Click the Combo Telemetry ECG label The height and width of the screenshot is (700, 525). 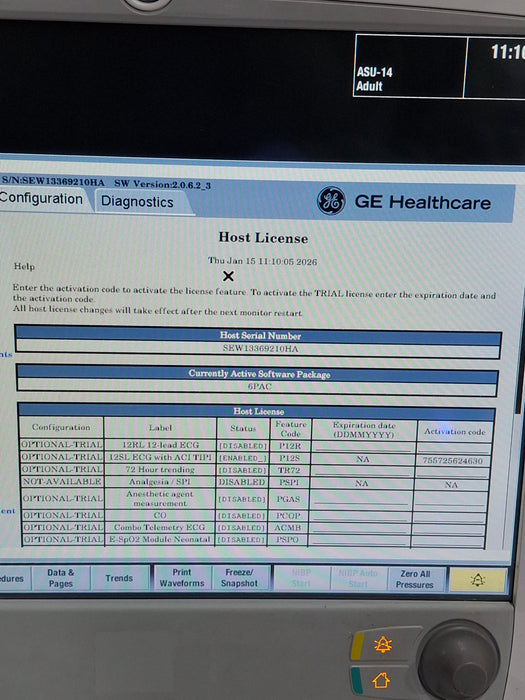[159, 527]
